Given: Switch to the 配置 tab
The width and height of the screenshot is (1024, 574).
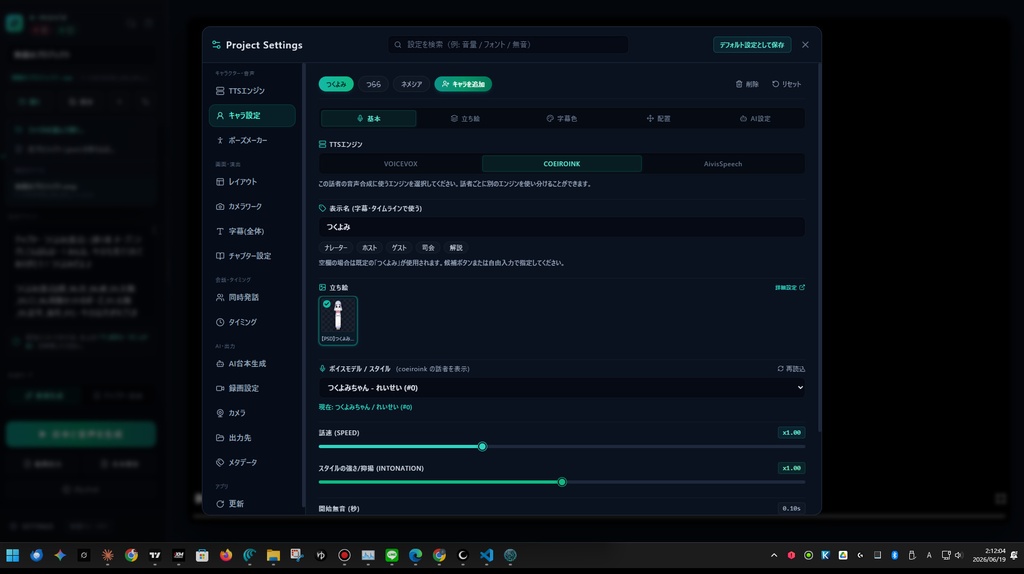Looking at the screenshot, I should (658, 119).
